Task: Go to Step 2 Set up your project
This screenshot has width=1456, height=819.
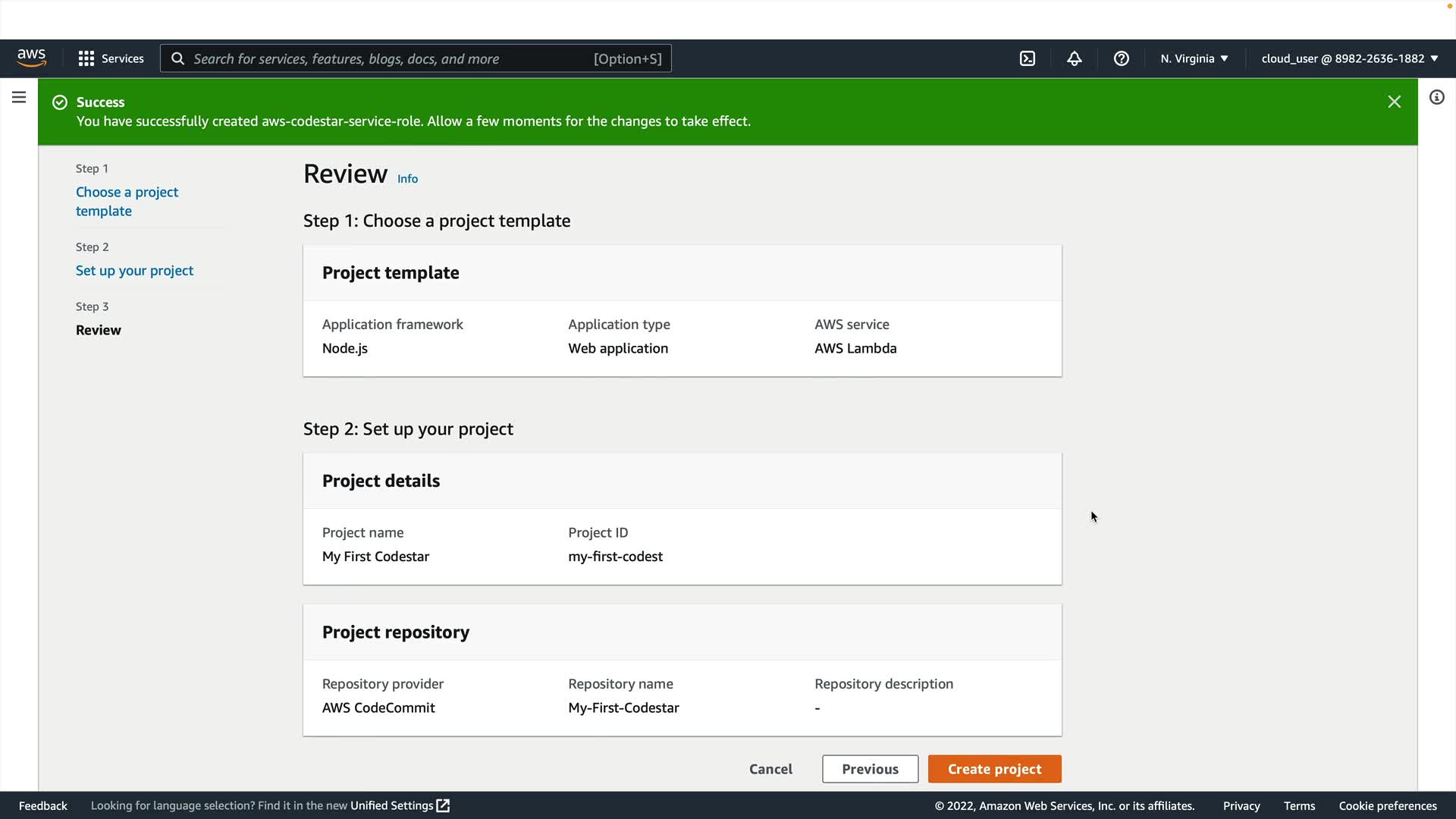Action: pos(134,271)
